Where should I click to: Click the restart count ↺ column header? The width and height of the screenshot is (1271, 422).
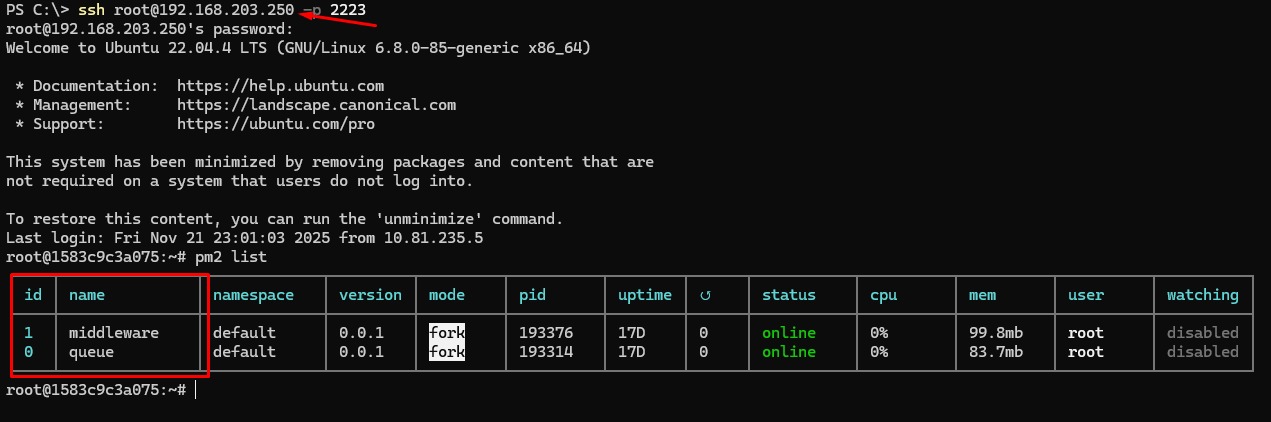pyautogui.click(x=704, y=295)
